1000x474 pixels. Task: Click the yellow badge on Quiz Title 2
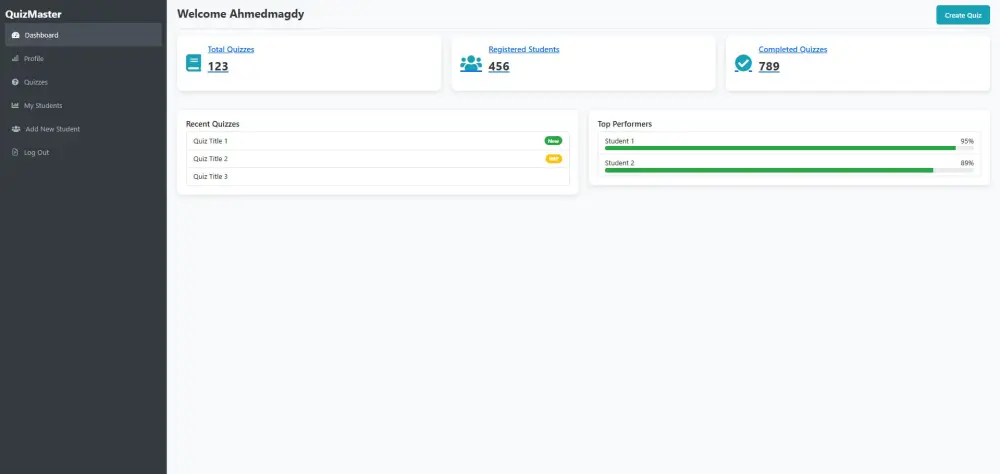pos(554,159)
